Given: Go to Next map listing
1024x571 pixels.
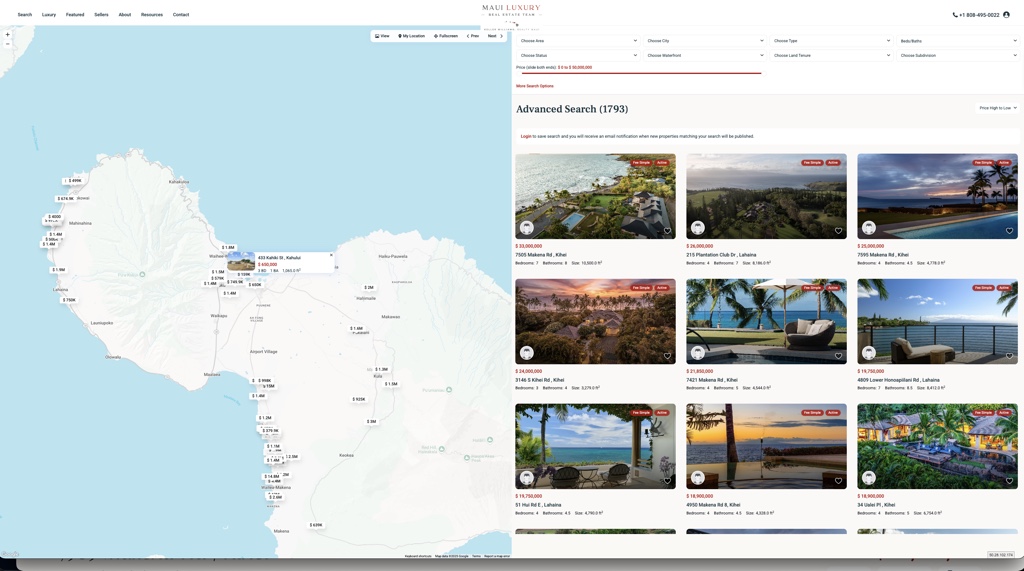Looking at the screenshot, I should (x=495, y=36).
